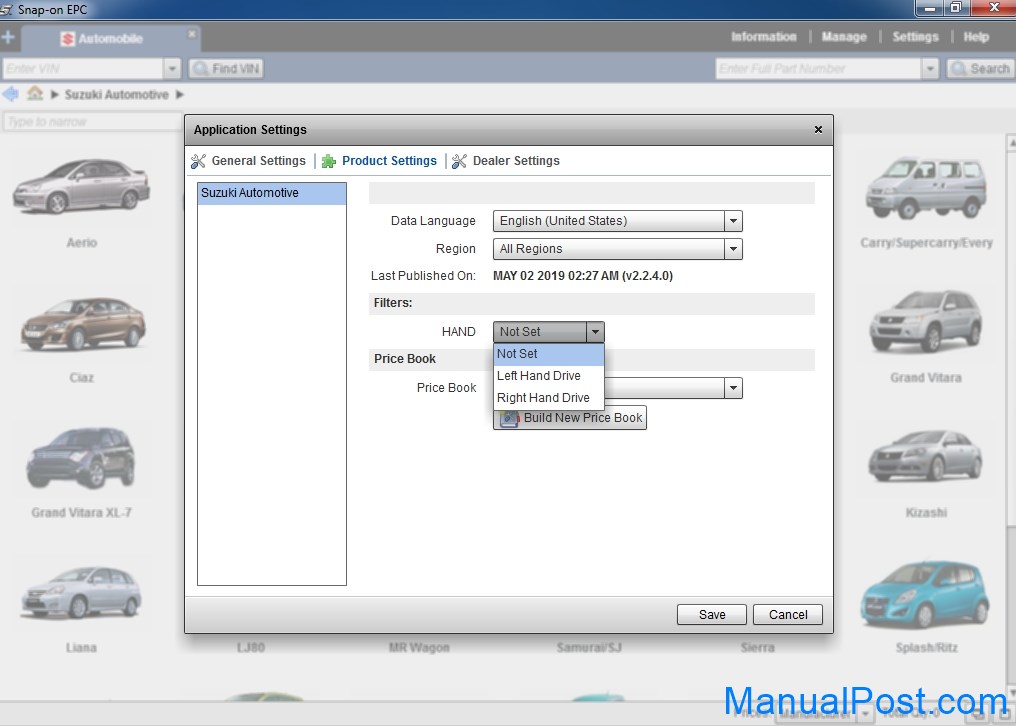Select the Grand Vitara SUV thumbnail
Image resolution: width=1016 pixels, height=726 pixels.
tap(925, 322)
